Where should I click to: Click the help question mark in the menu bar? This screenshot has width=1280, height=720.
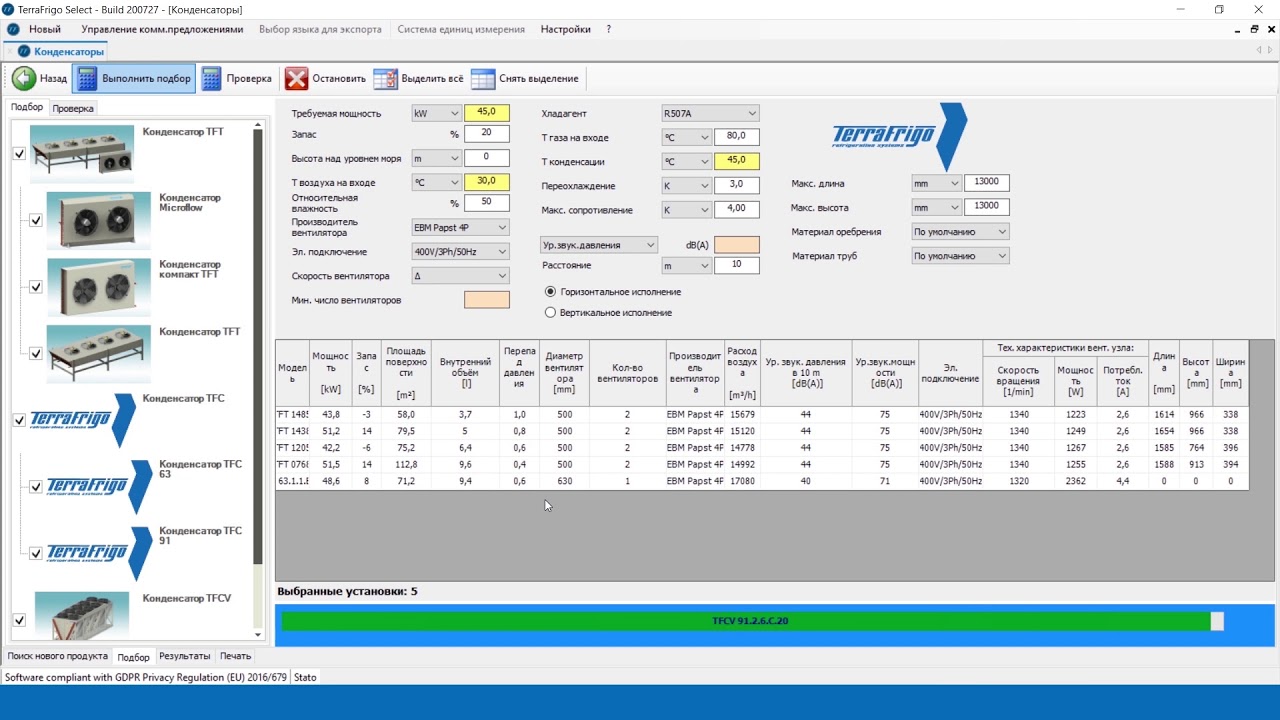click(x=609, y=30)
